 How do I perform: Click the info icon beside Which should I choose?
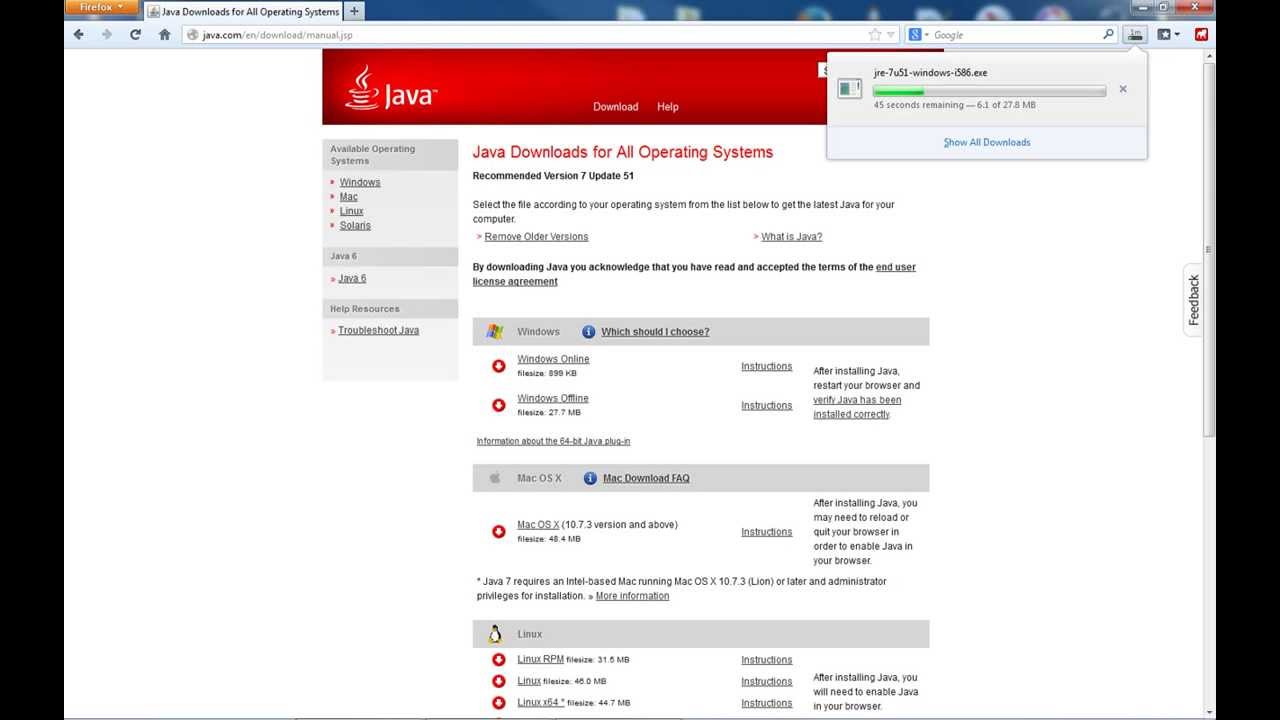[589, 332]
